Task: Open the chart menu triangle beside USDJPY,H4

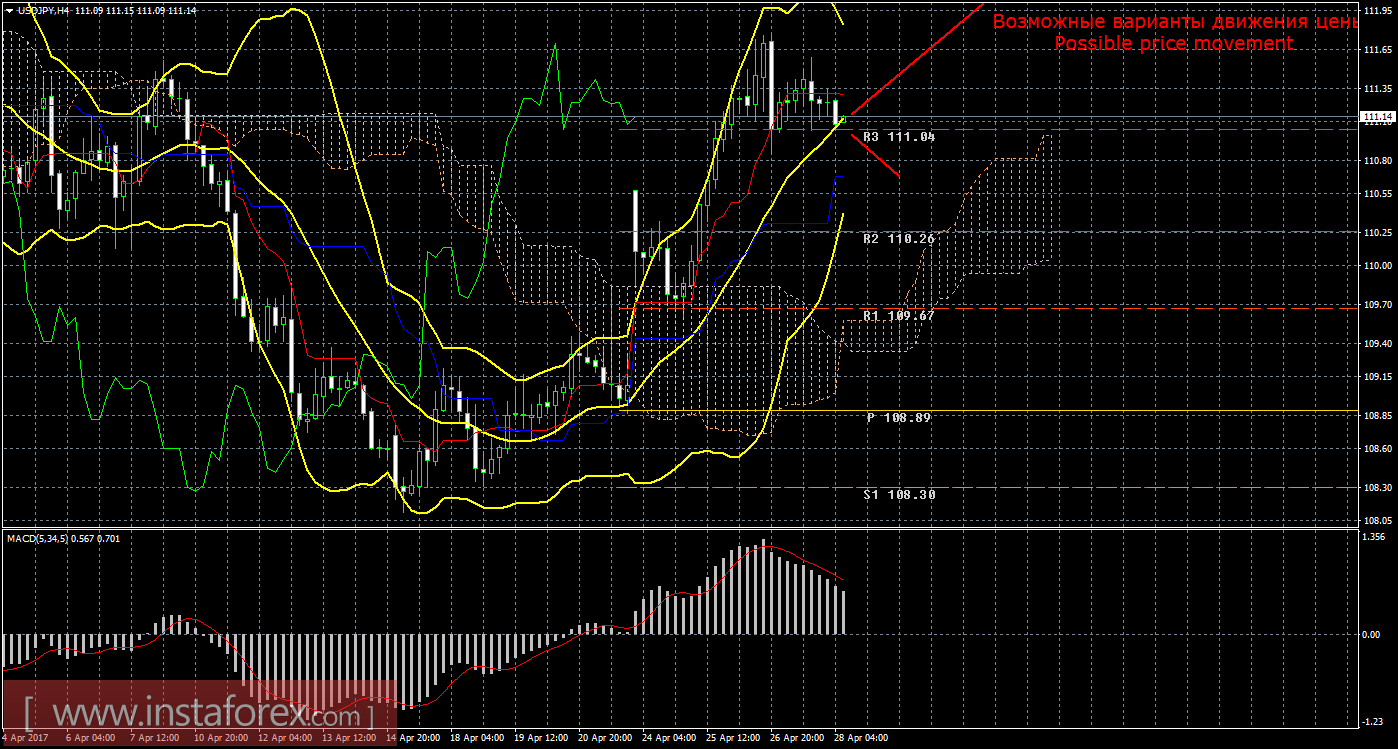Action: [x=8, y=9]
